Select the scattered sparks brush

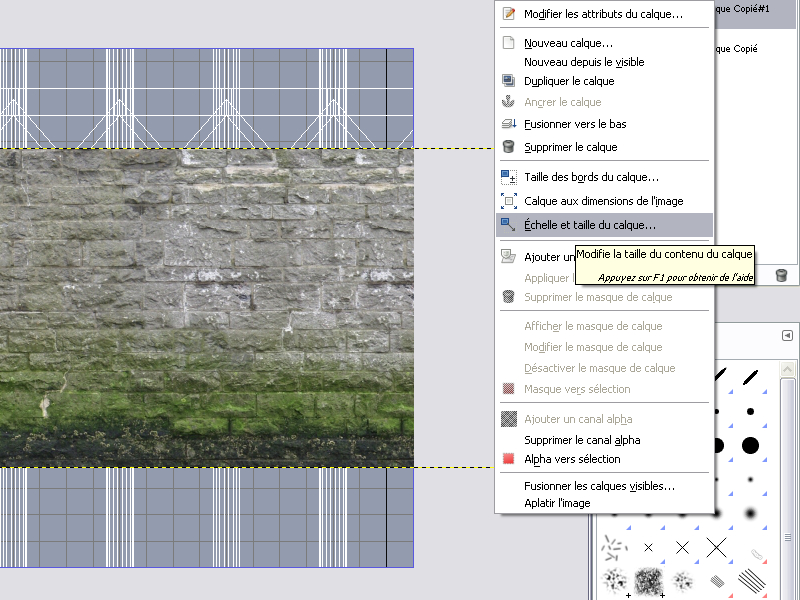[x=614, y=547]
